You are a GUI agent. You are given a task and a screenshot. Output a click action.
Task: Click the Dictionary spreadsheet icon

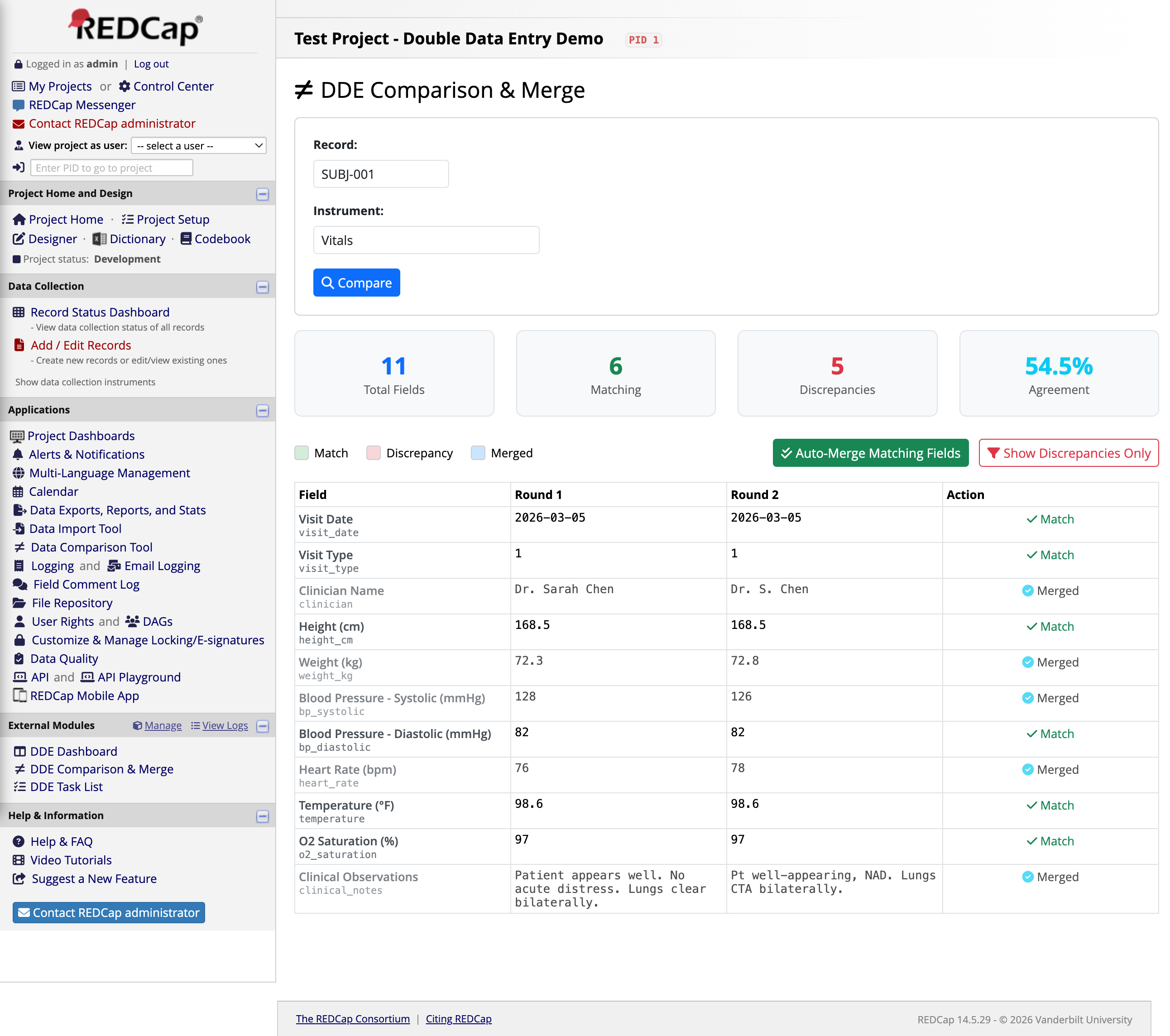[100, 239]
